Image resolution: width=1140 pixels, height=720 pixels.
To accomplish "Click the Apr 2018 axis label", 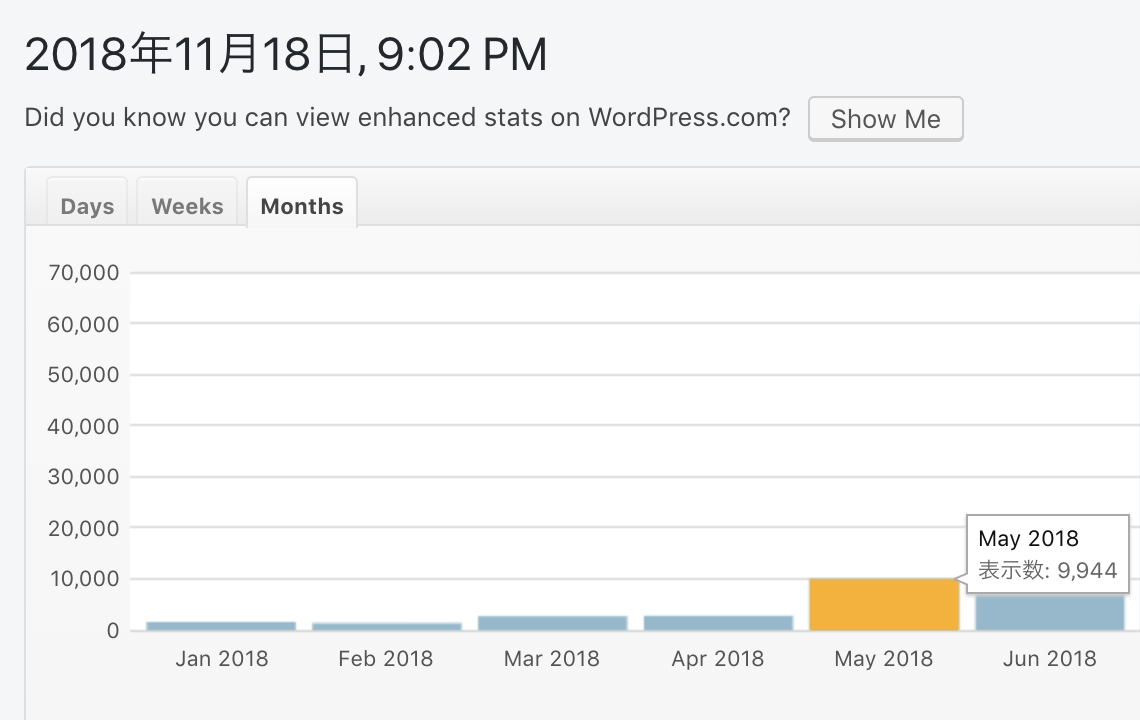I will (x=718, y=659).
